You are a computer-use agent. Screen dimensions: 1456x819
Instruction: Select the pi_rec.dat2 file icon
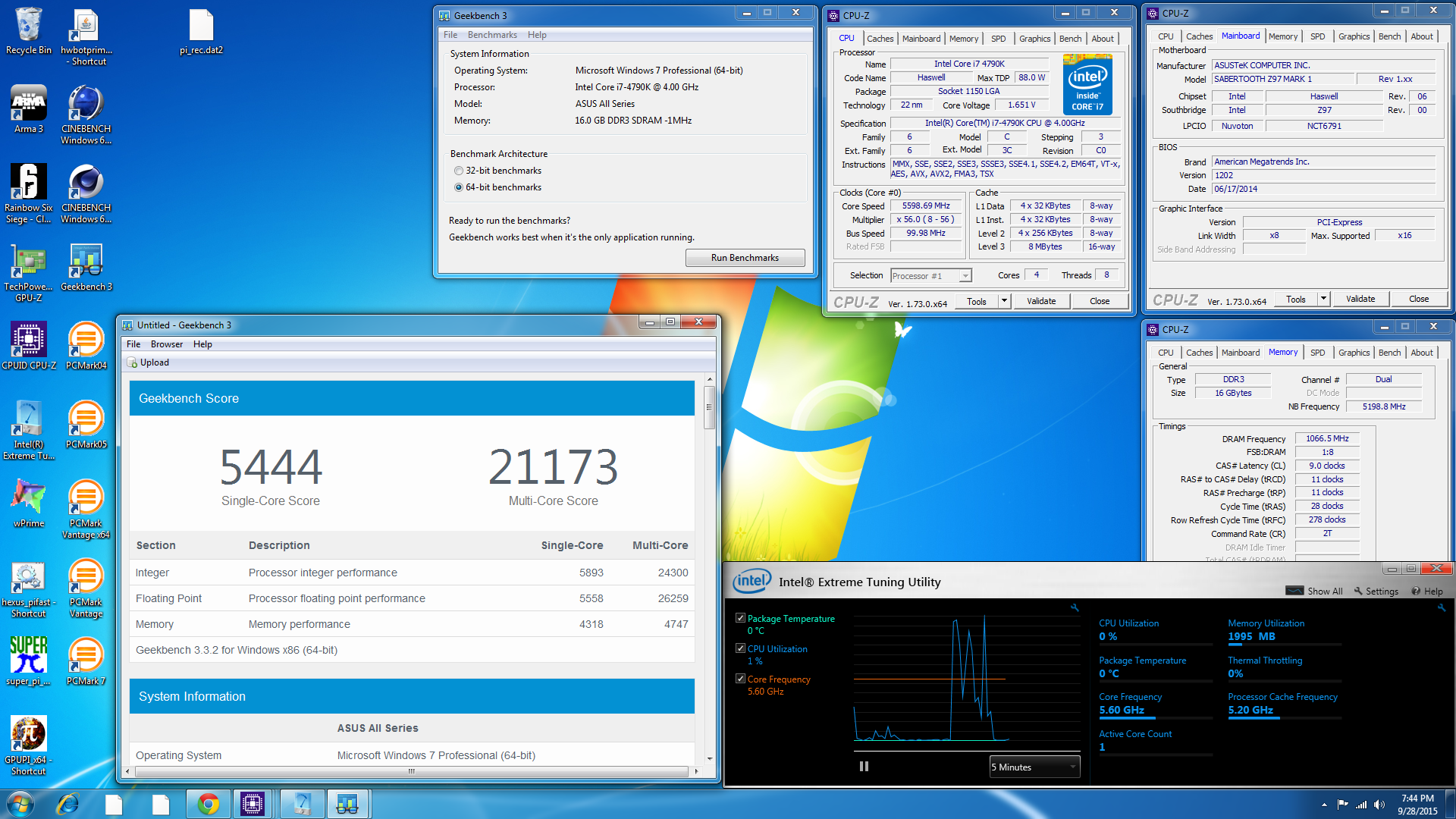tap(201, 32)
